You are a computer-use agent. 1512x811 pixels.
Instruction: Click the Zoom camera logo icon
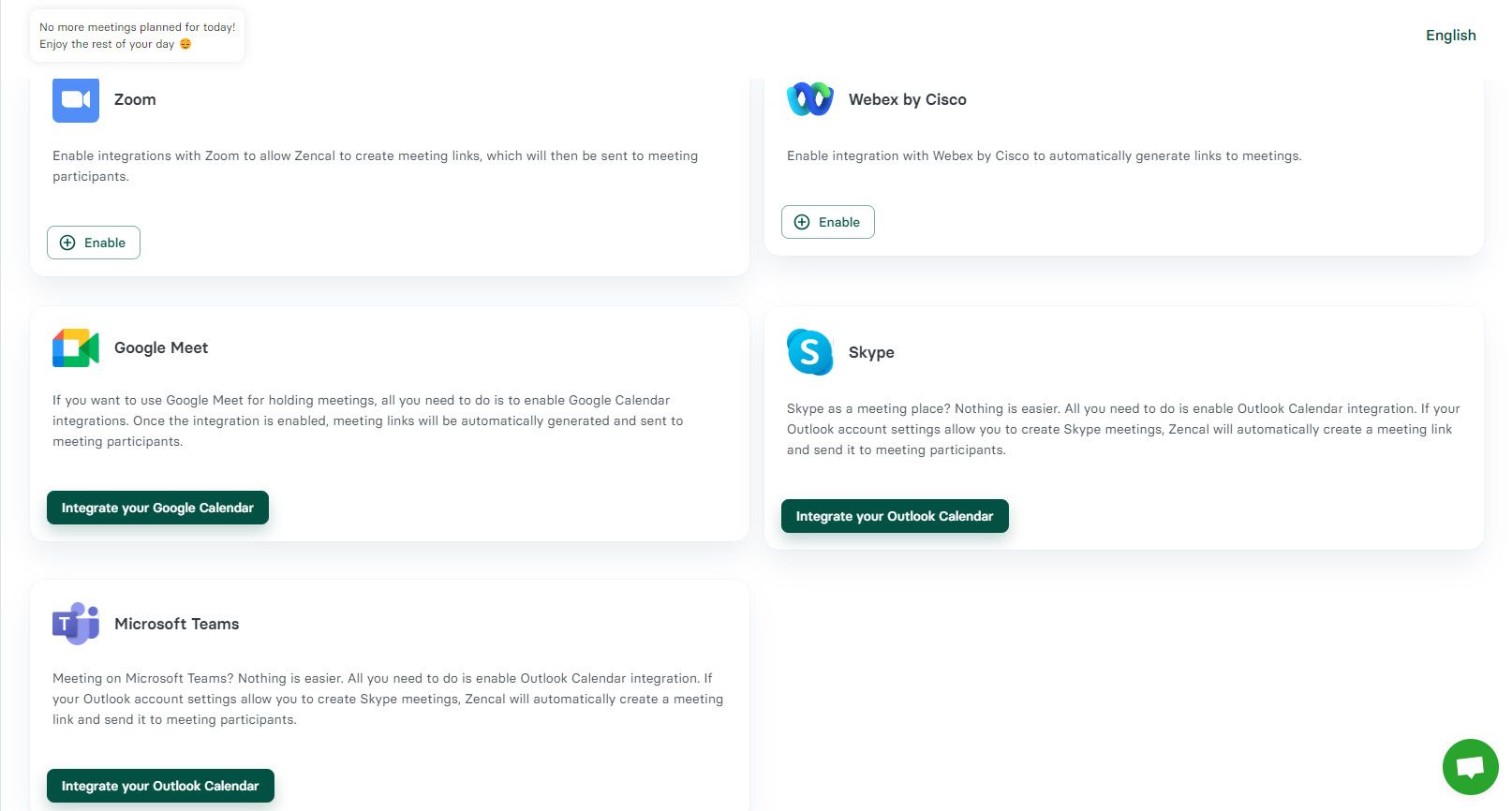point(76,99)
